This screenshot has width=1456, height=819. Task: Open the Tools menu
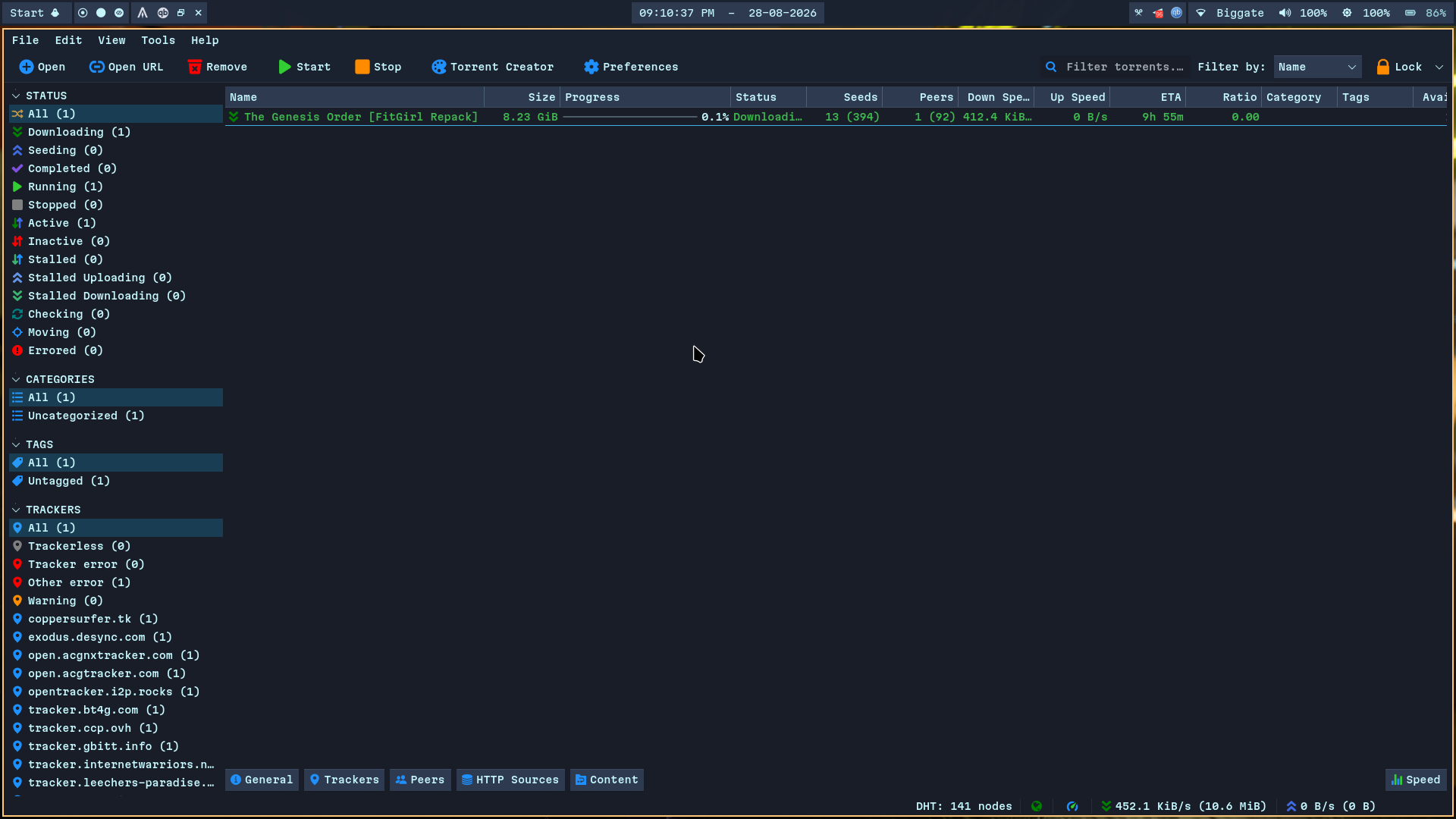tap(158, 40)
